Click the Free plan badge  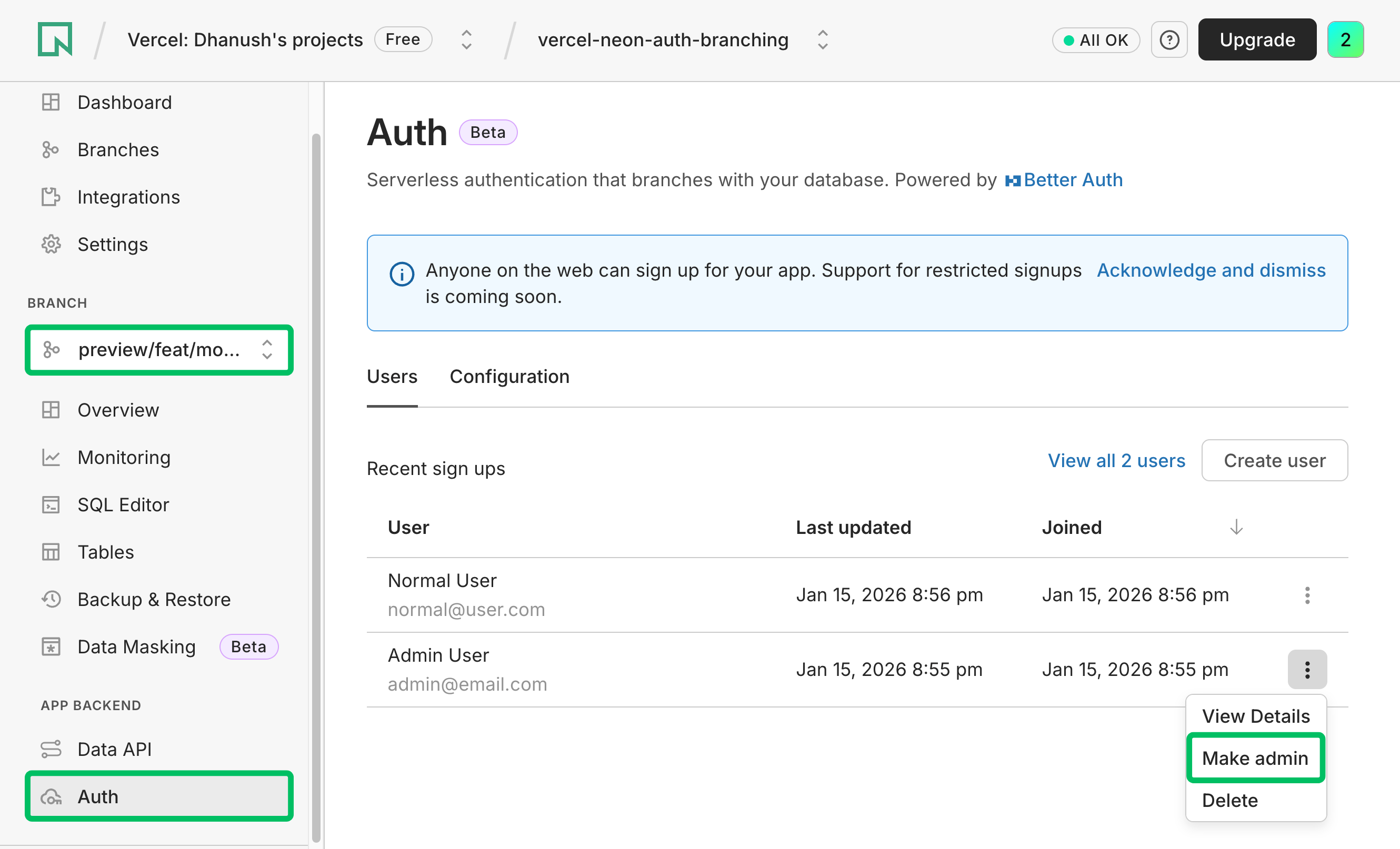coord(403,39)
